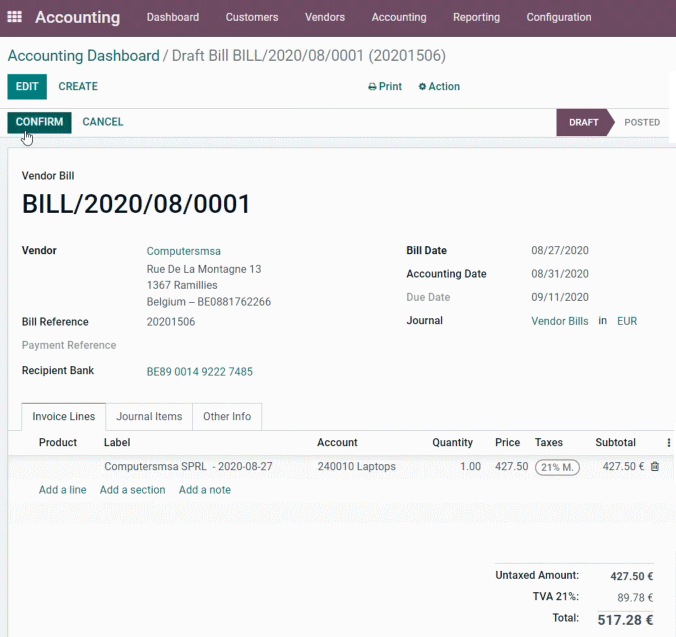The height and width of the screenshot is (637, 676).
Task: Switch to the Other Info tab
Action: pyautogui.click(x=227, y=416)
